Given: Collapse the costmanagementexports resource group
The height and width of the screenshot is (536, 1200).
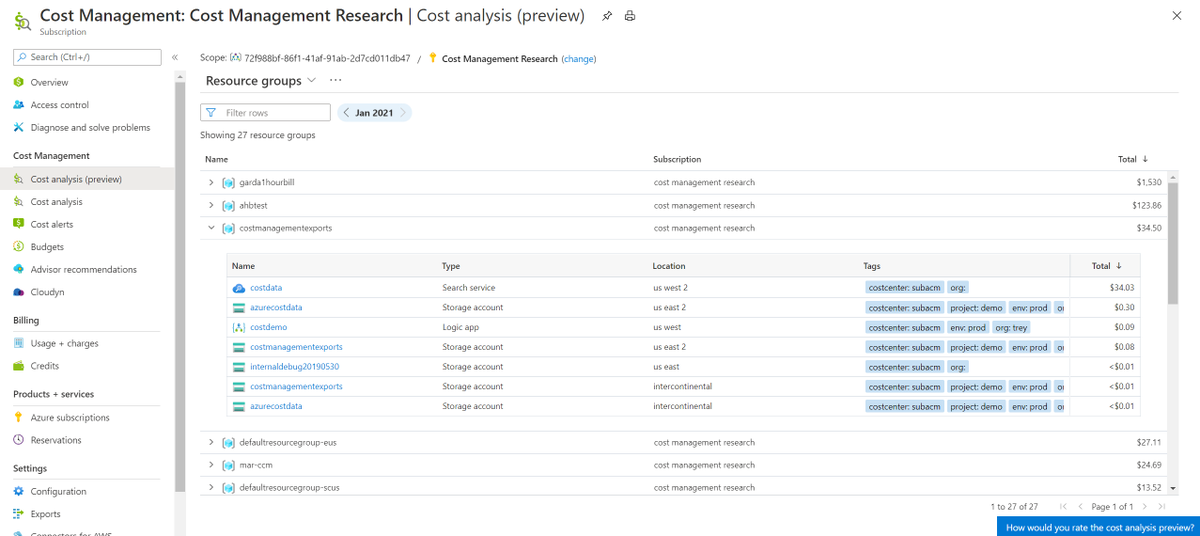Looking at the screenshot, I should [211, 228].
